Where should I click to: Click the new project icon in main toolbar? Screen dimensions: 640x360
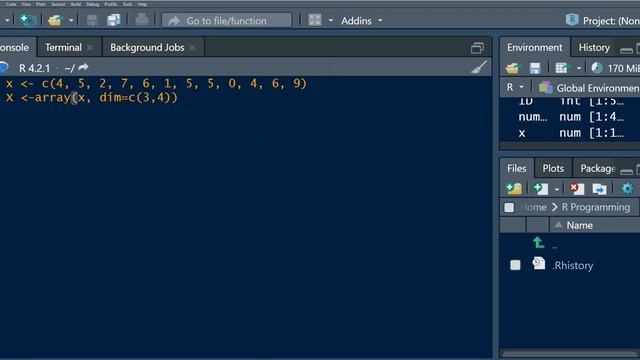click(x=28, y=20)
